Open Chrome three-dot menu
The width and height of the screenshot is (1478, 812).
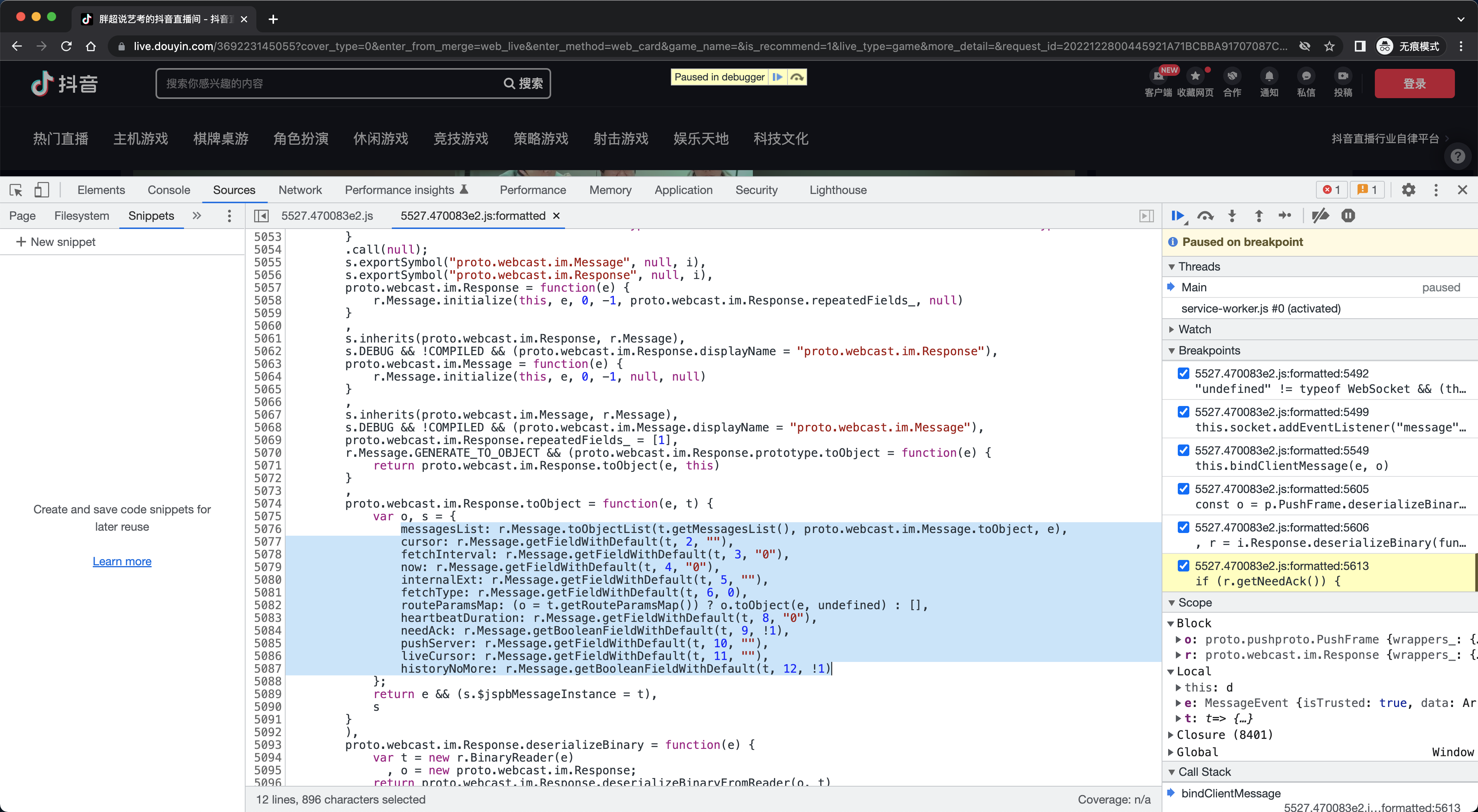(x=1461, y=47)
